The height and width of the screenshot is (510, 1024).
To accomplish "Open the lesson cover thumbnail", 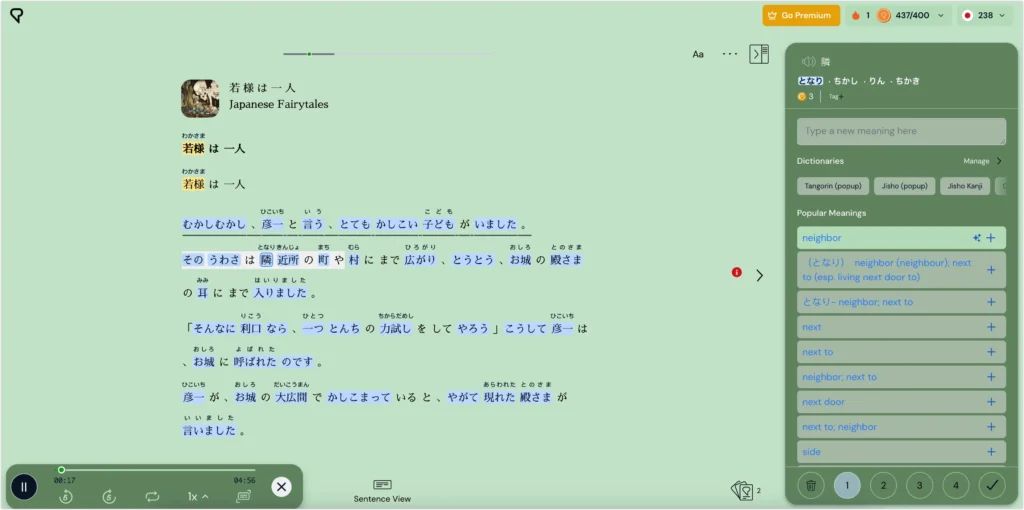I will click(200, 99).
